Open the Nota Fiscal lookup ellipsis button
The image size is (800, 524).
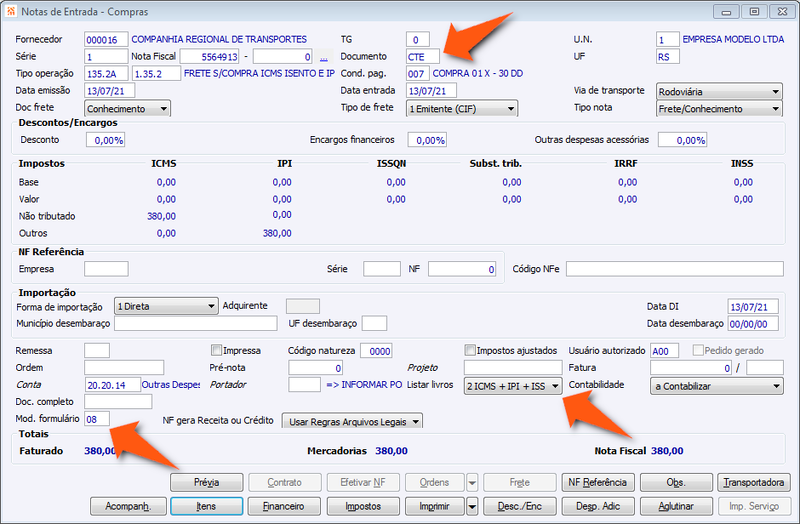coord(323,57)
